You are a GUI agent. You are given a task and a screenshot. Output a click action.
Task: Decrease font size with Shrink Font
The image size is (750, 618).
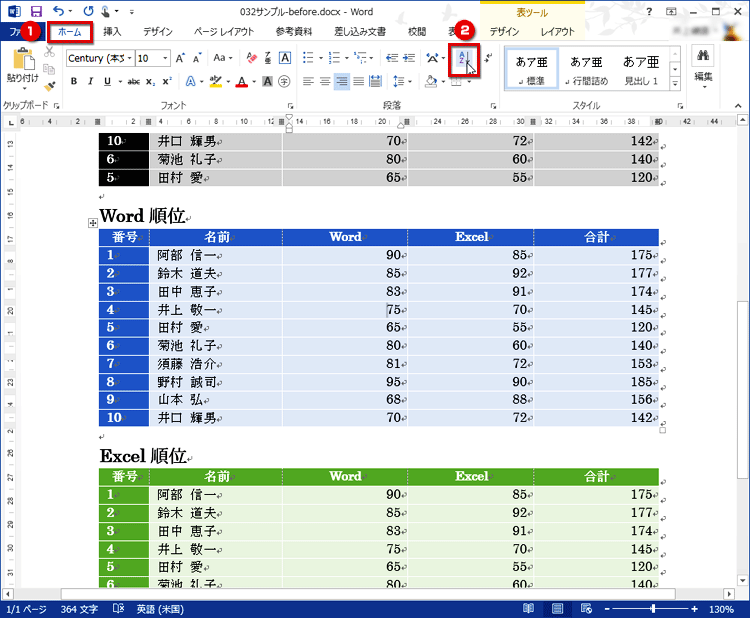point(197,58)
